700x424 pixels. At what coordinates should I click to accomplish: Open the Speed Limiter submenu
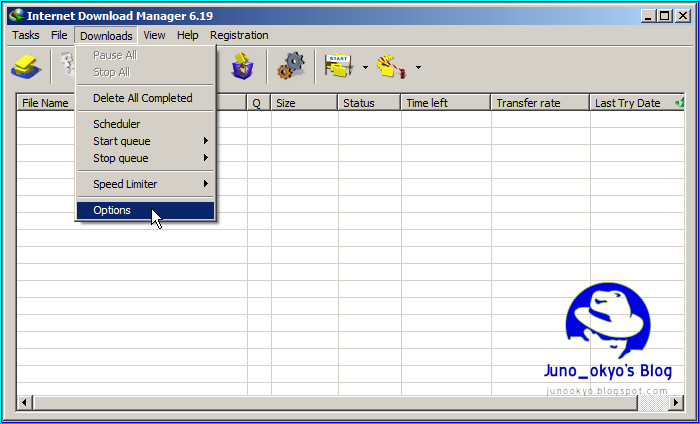[x=146, y=184]
